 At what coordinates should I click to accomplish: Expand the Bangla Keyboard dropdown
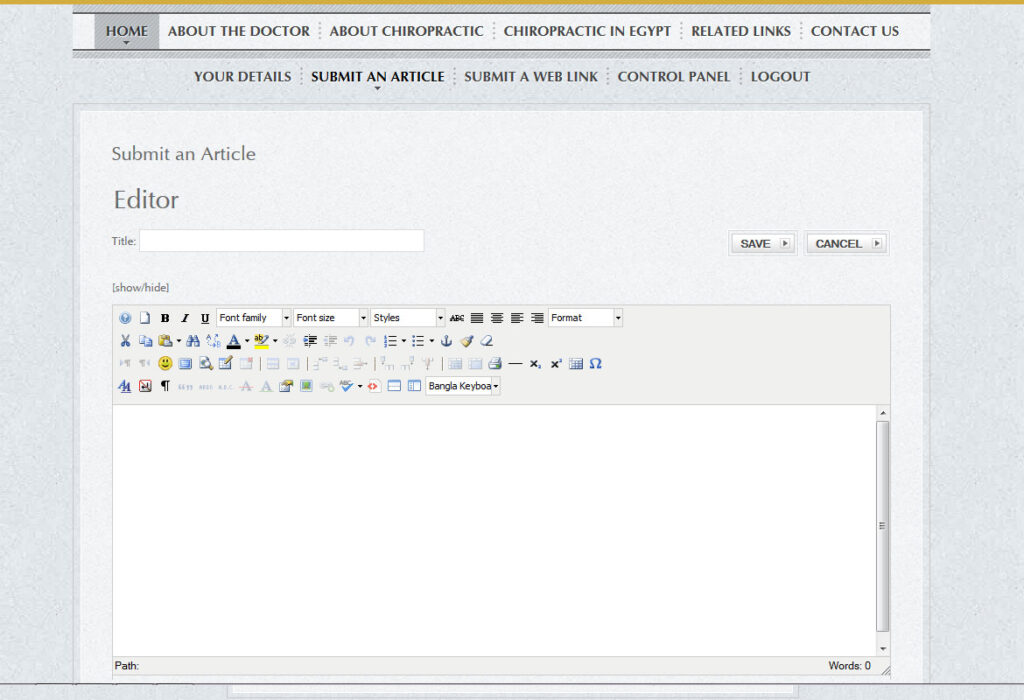(463, 386)
